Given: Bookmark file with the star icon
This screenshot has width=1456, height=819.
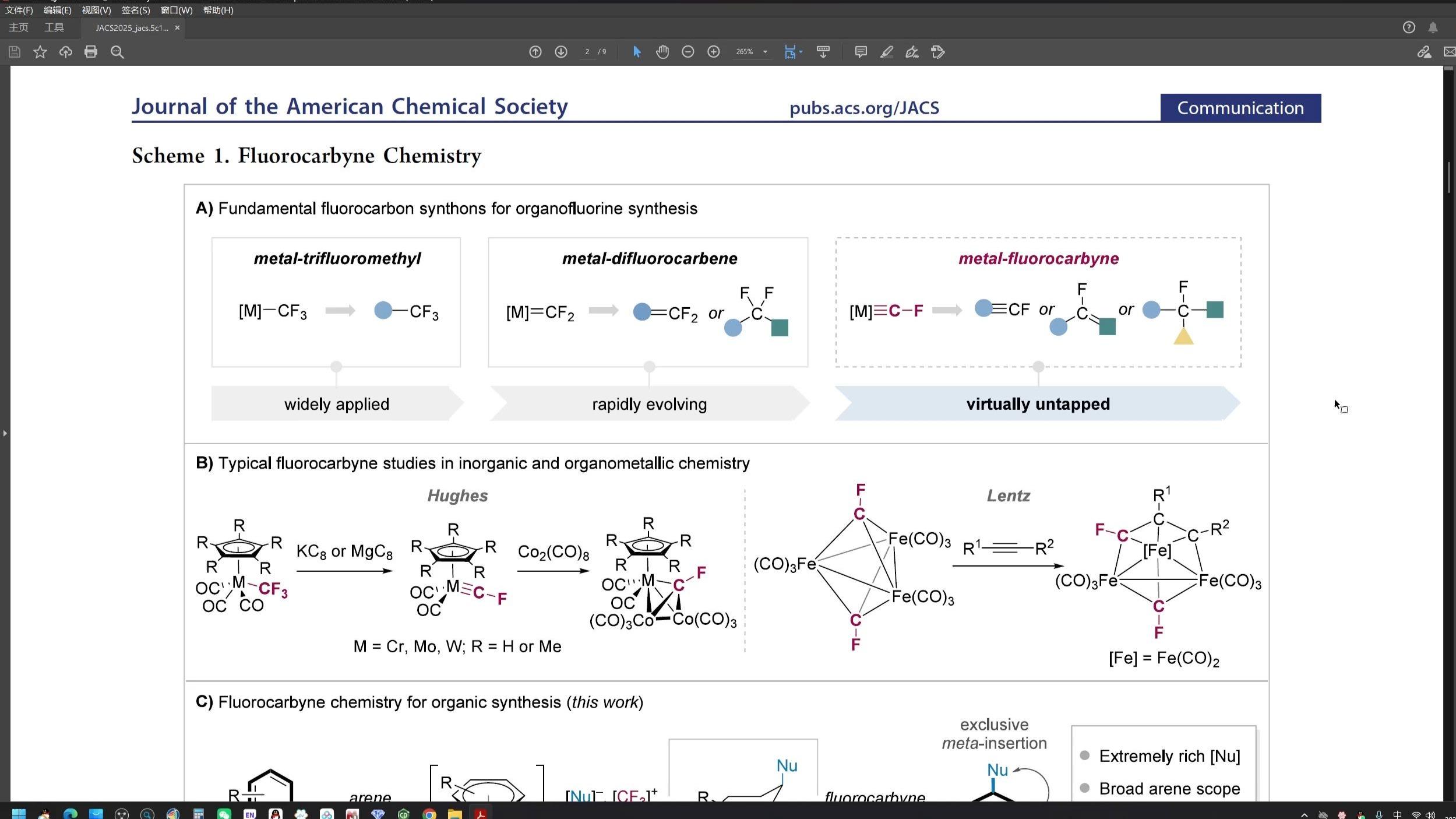Looking at the screenshot, I should click(40, 52).
